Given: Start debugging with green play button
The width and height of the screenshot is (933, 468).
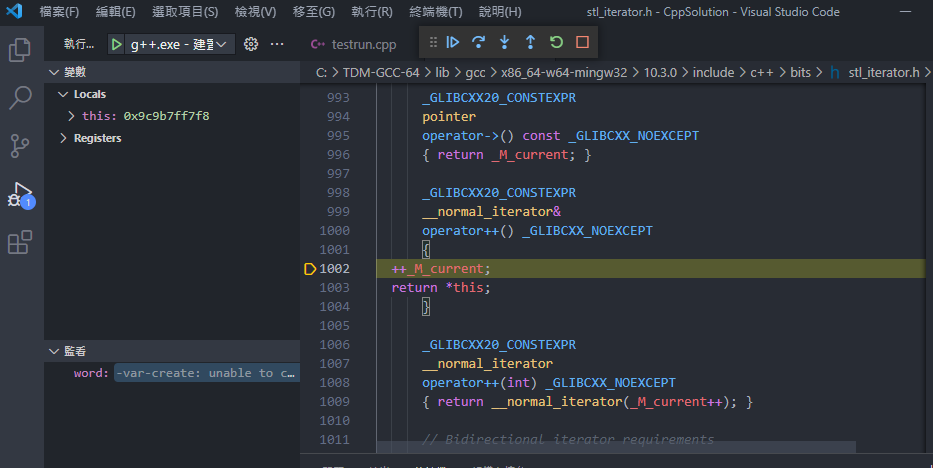Looking at the screenshot, I should pyautogui.click(x=117, y=45).
